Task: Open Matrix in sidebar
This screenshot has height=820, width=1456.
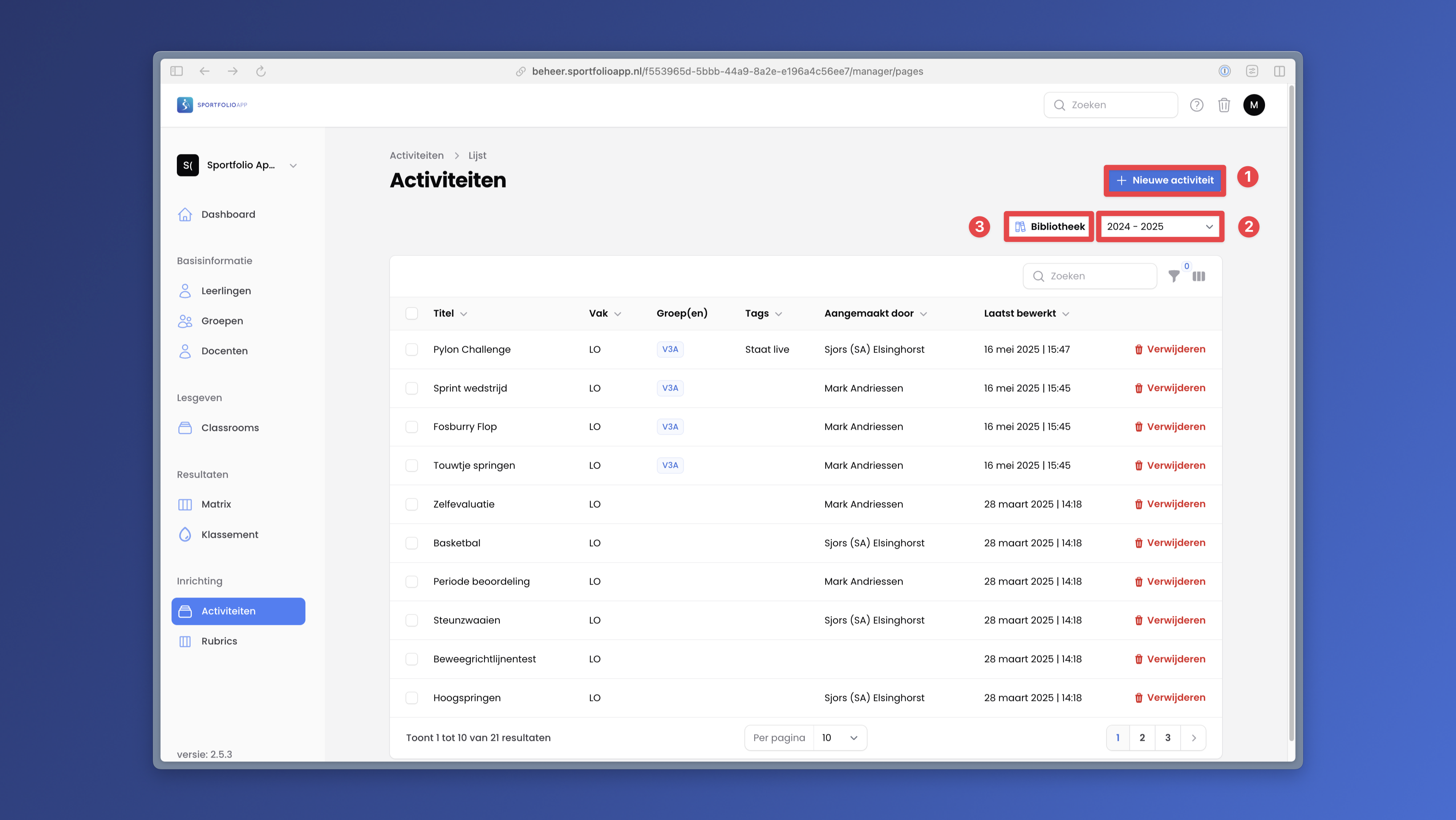Action: pos(238,504)
